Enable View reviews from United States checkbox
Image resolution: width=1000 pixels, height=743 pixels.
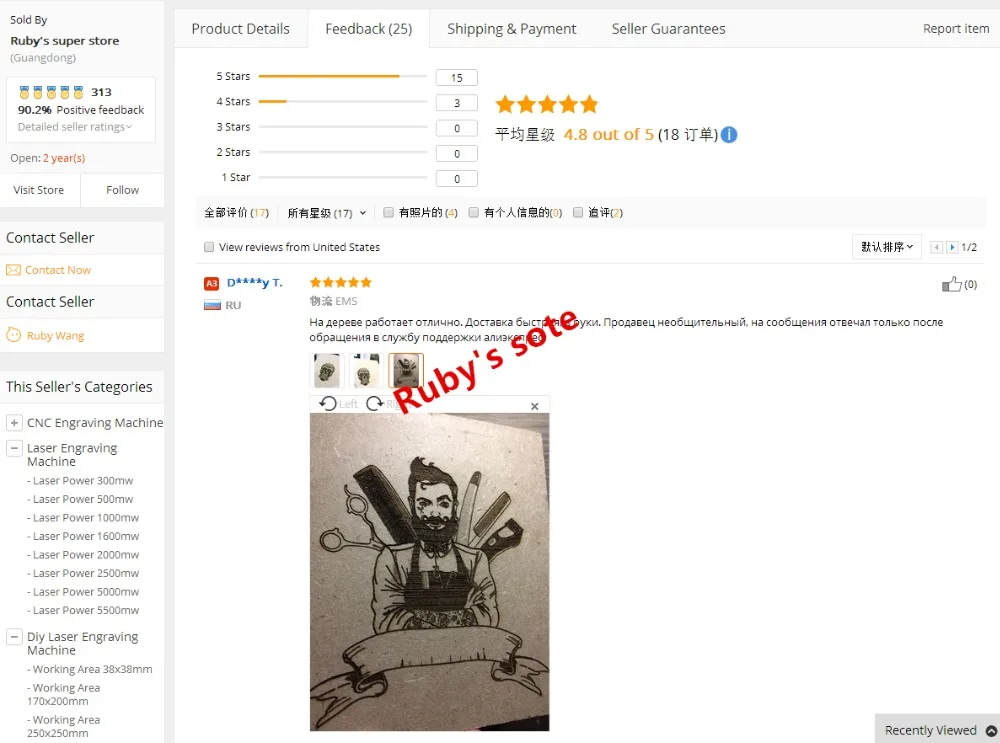point(209,247)
